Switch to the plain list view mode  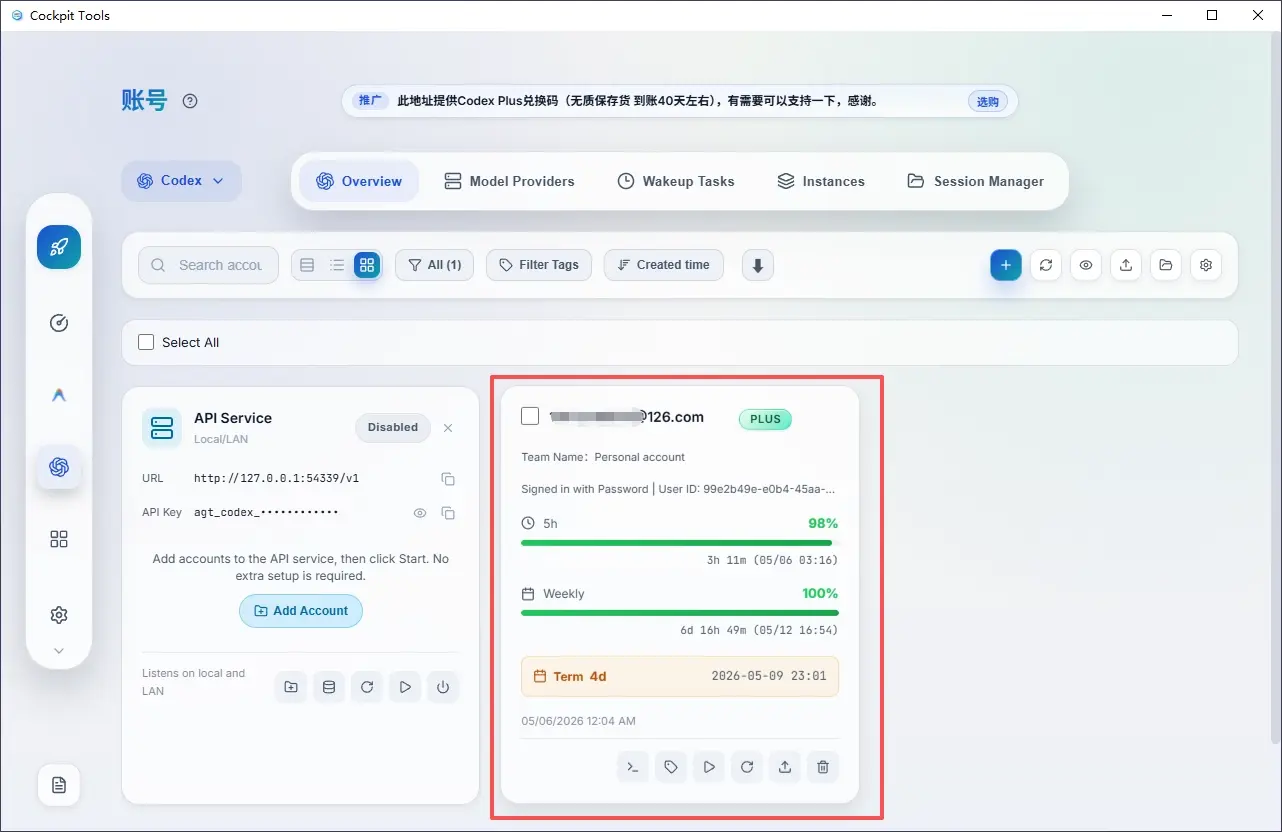point(337,265)
